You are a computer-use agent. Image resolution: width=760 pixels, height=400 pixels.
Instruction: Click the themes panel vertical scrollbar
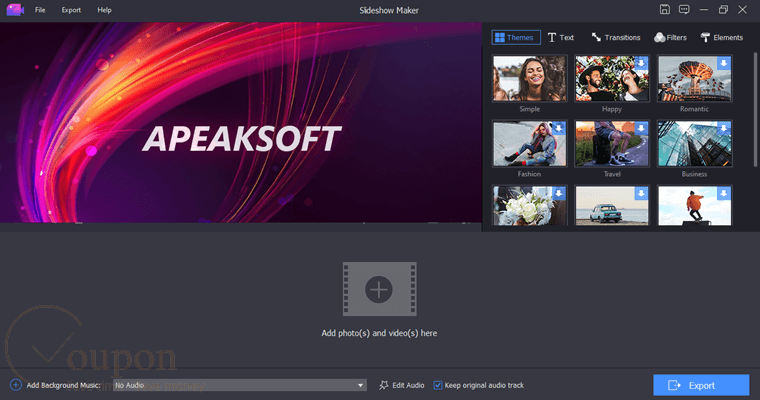tap(755, 110)
